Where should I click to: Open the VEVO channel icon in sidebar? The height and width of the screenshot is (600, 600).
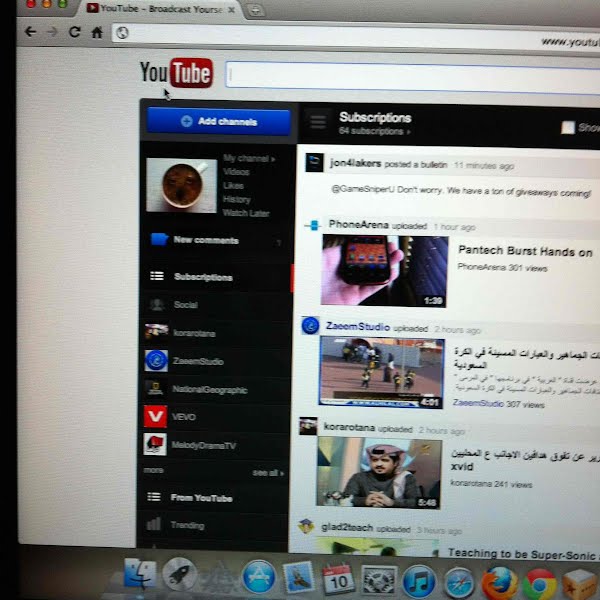point(155,416)
